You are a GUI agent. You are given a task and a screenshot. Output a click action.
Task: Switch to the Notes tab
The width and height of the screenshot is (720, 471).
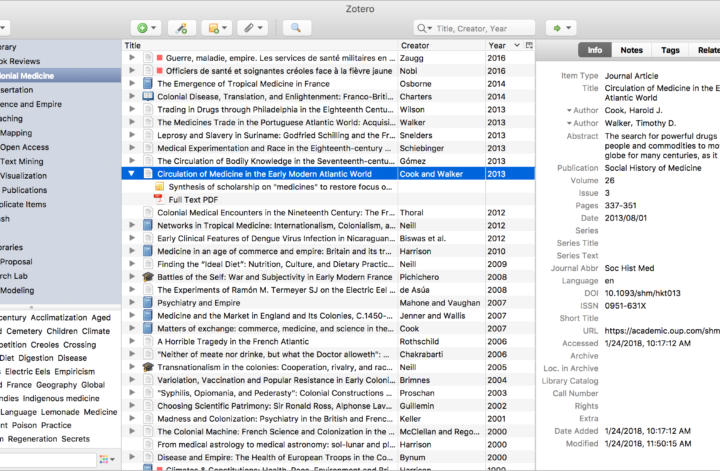coord(631,50)
